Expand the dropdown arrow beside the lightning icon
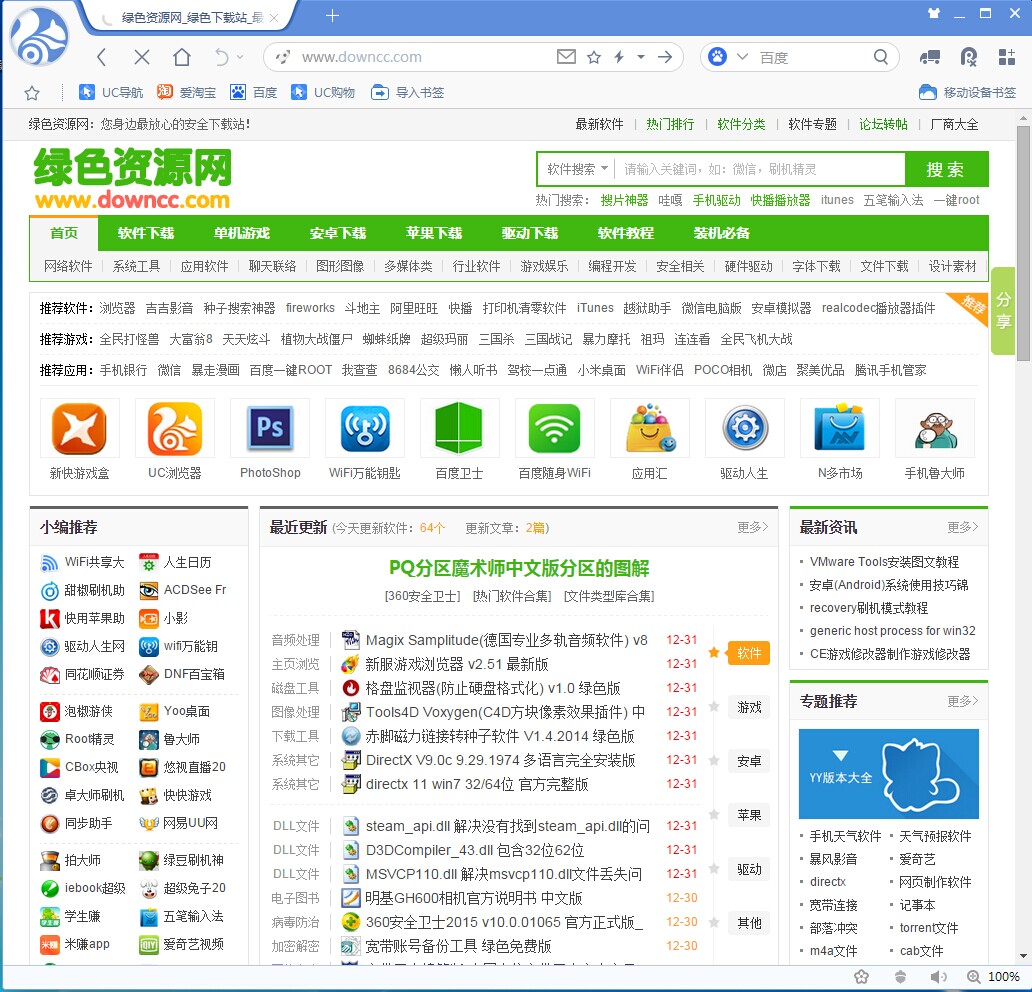 click(x=641, y=57)
